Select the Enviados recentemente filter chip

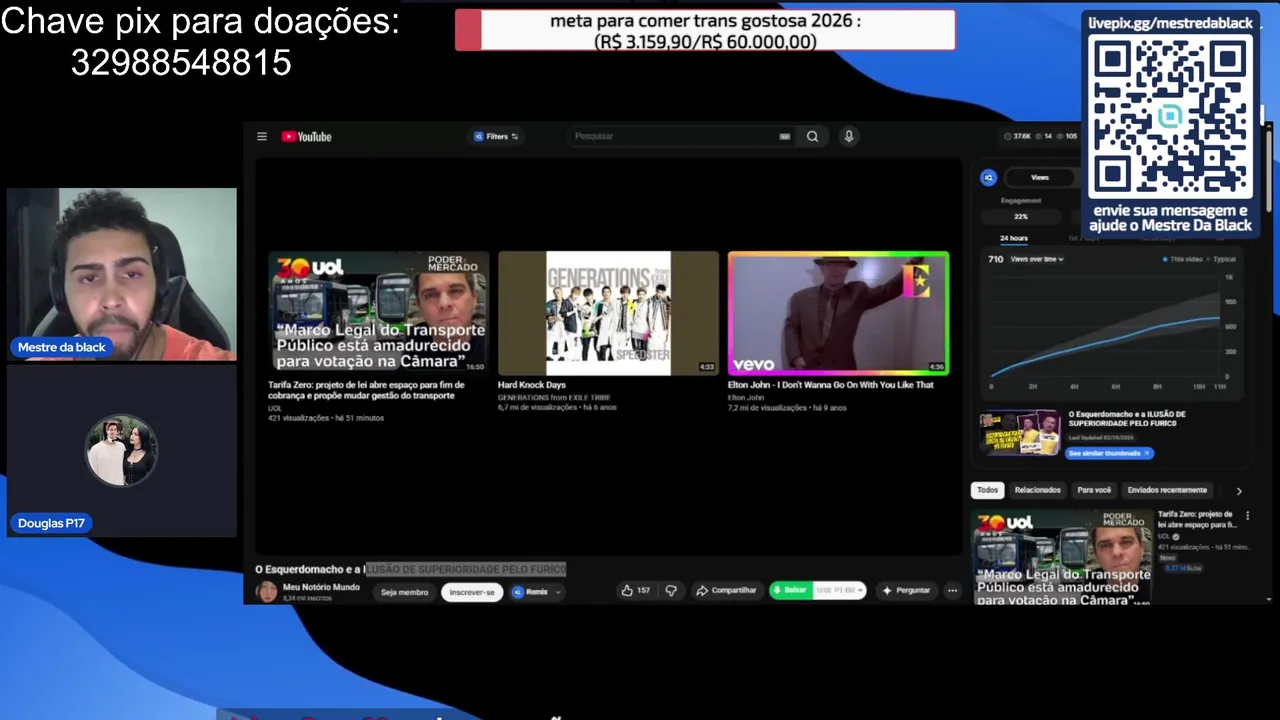(x=1167, y=490)
